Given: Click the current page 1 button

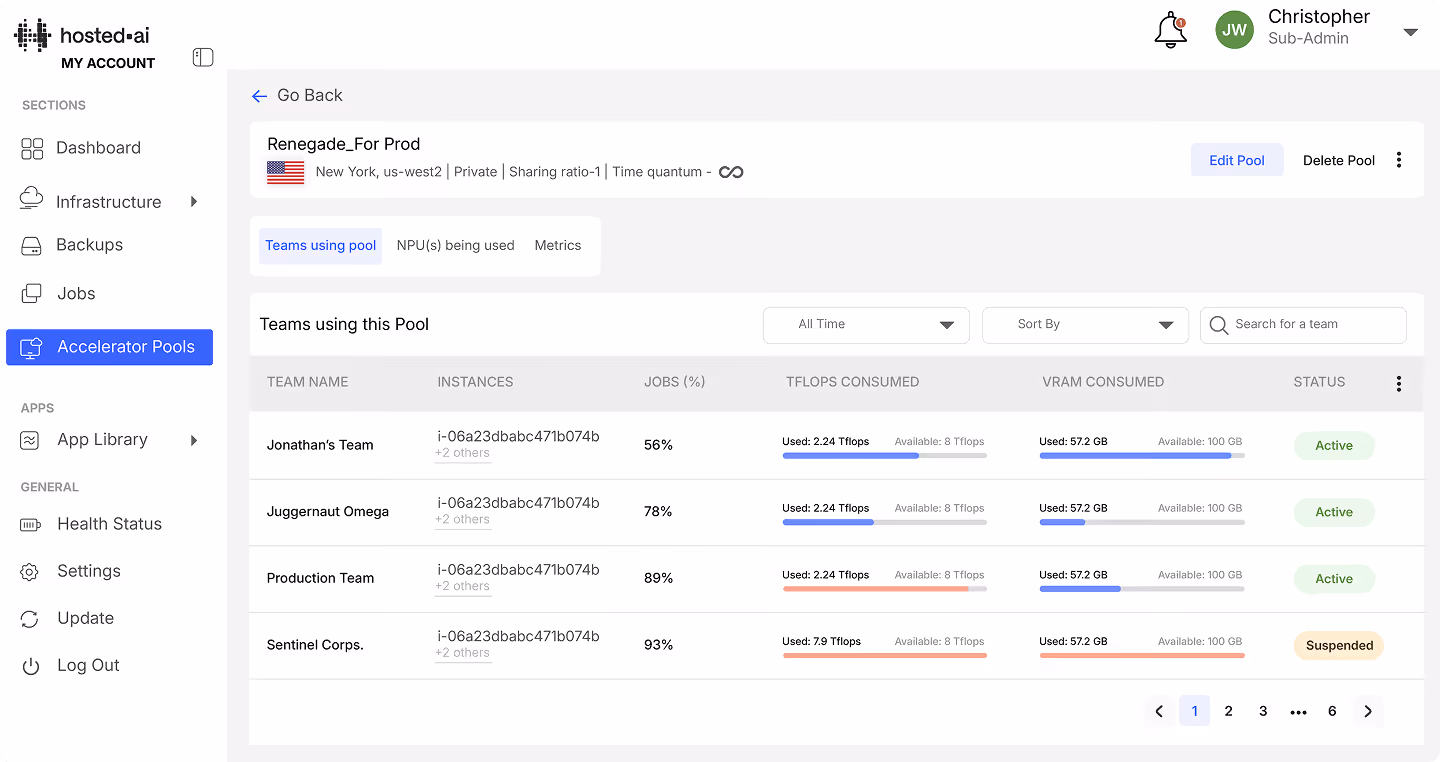Looking at the screenshot, I should (1195, 711).
